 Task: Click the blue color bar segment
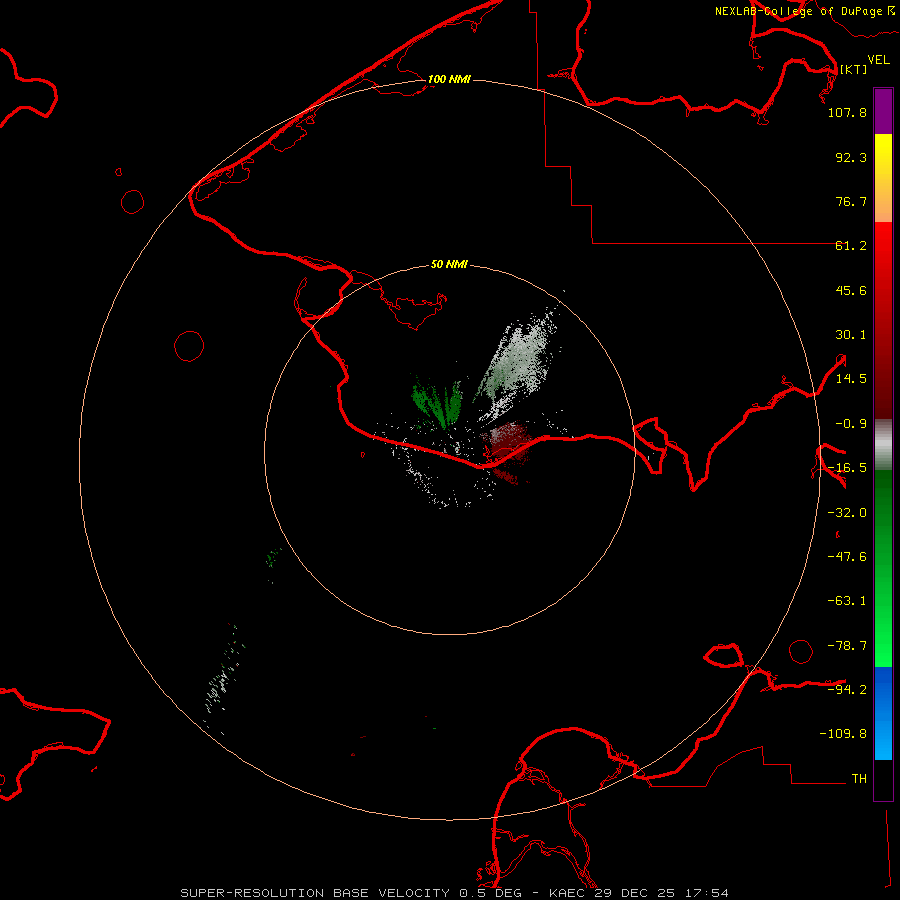pos(883,713)
